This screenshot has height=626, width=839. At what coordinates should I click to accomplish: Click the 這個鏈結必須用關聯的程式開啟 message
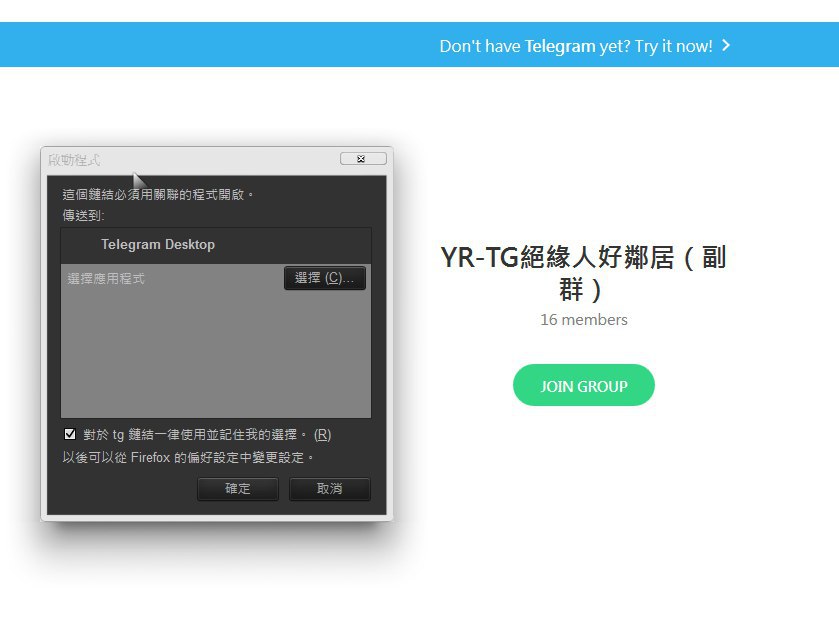click(158, 194)
